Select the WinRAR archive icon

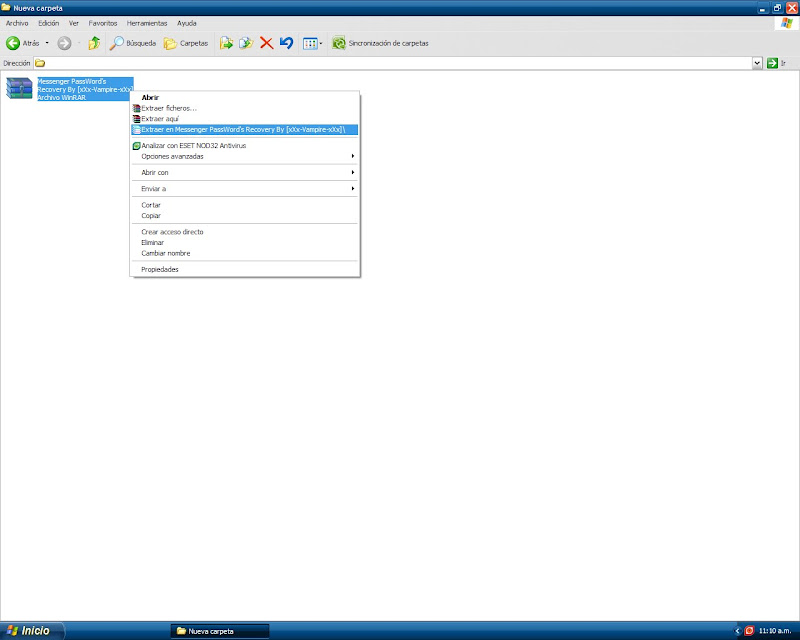click(19, 88)
